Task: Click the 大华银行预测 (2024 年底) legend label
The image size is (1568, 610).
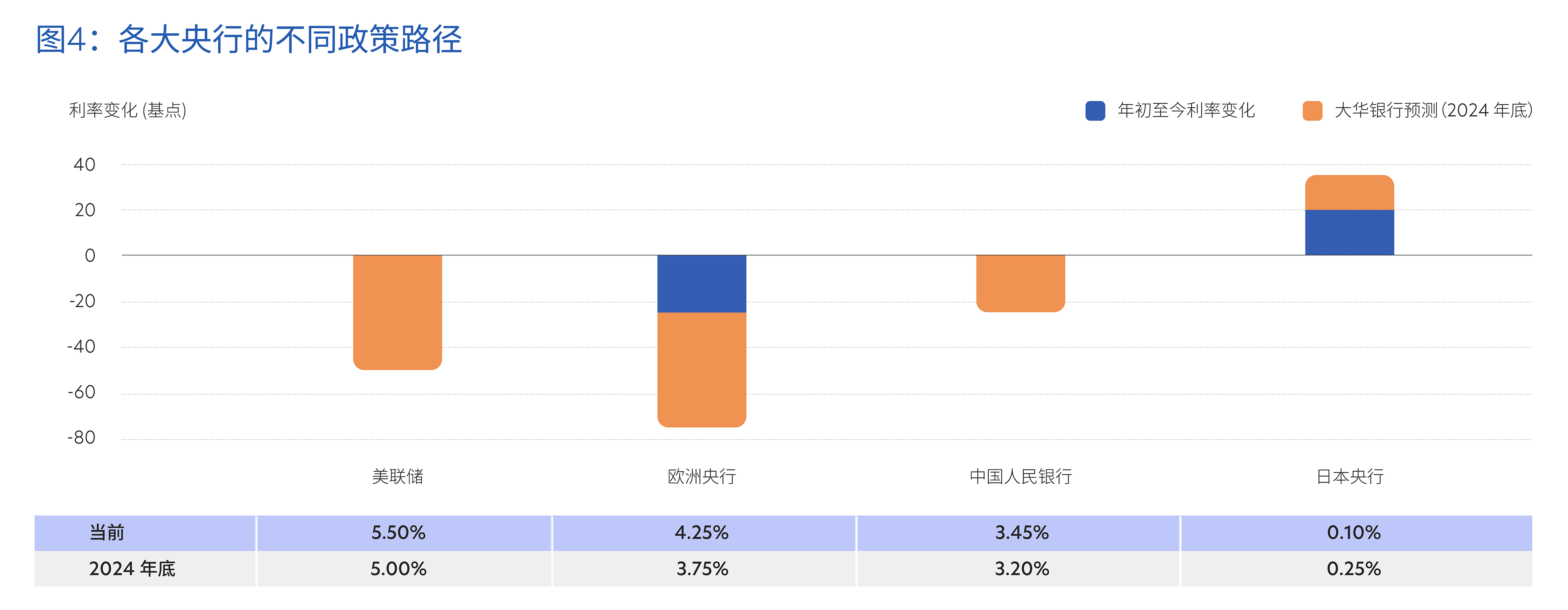Action: click(x=1433, y=111)
